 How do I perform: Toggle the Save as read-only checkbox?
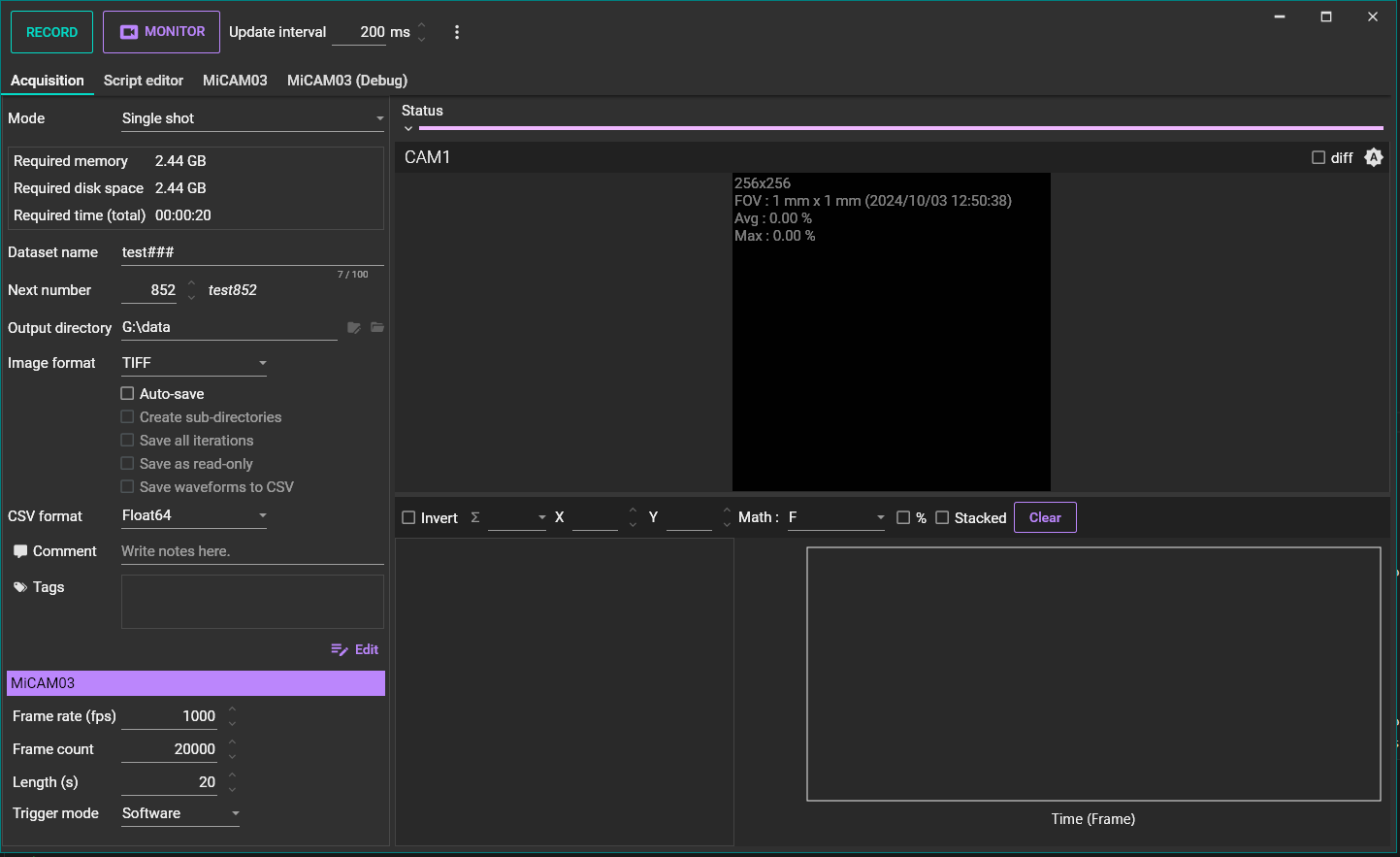pos(127,463)
